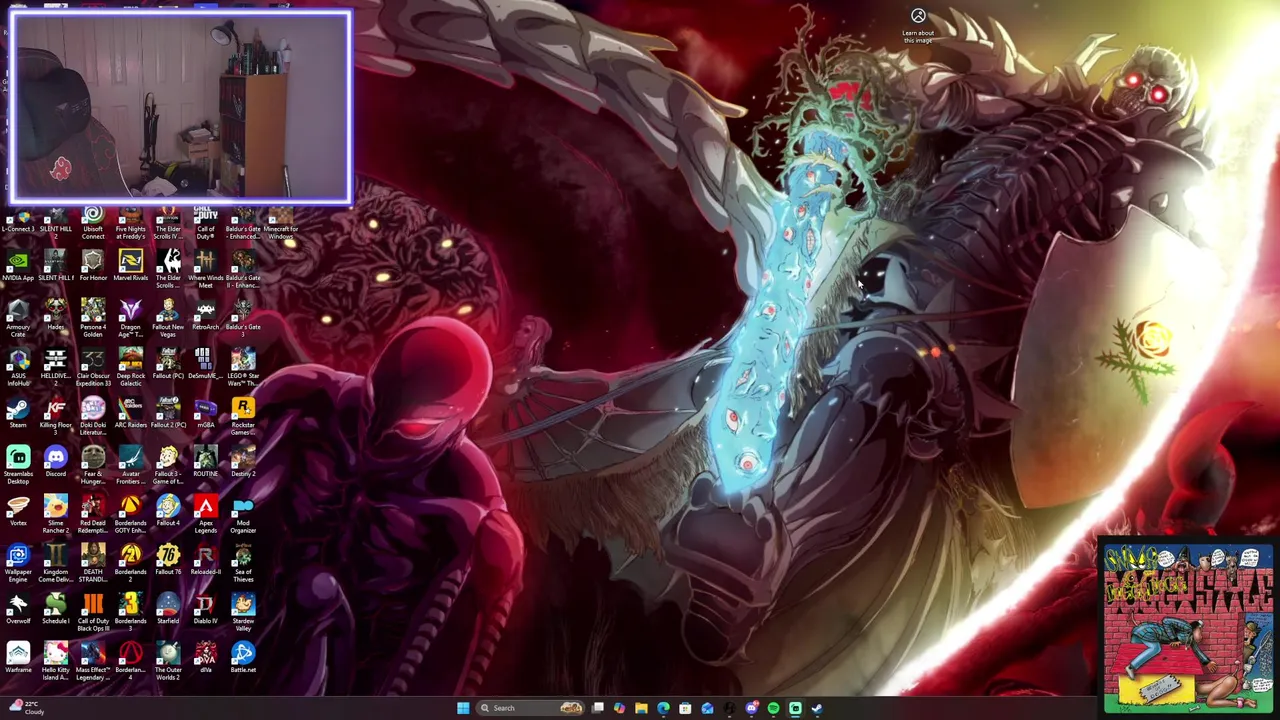Select the Where Winds Meet icon
The width and height of the screenshot is (1280, 720).
205,270
